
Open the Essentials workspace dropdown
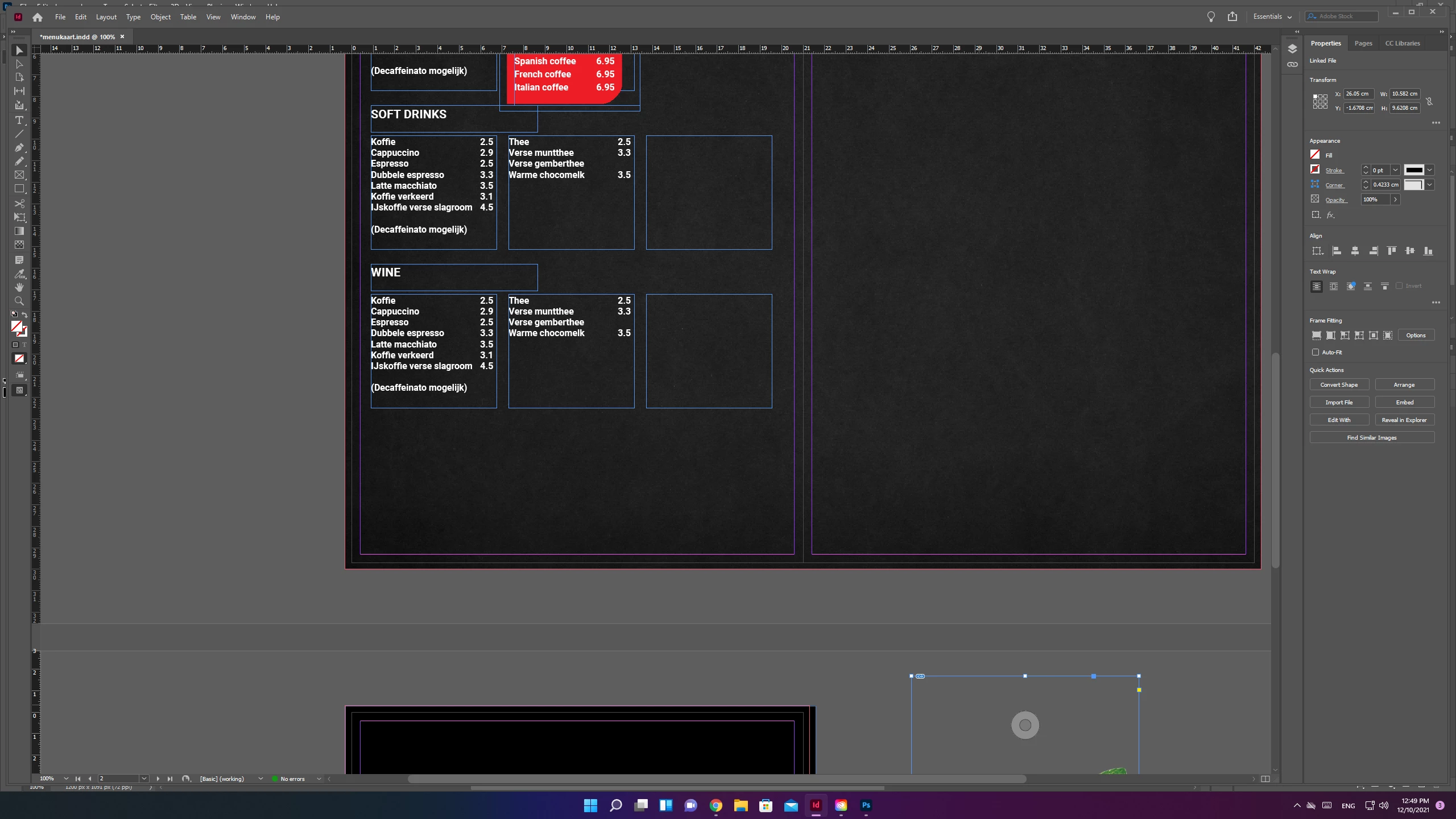pos(1272,16)
